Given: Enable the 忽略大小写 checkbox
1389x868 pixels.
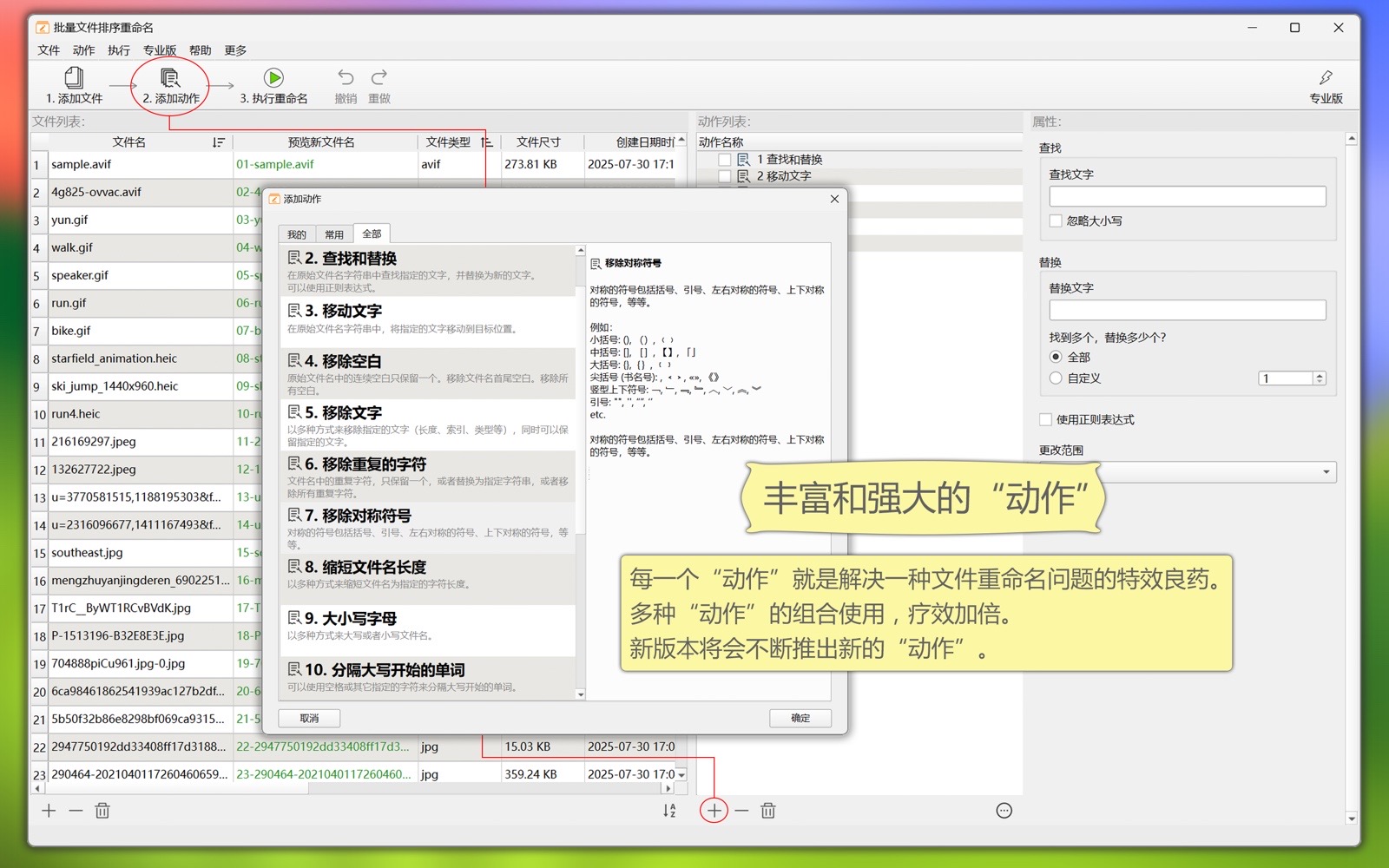Looking at the screenshot, I should click(1056, 221).
